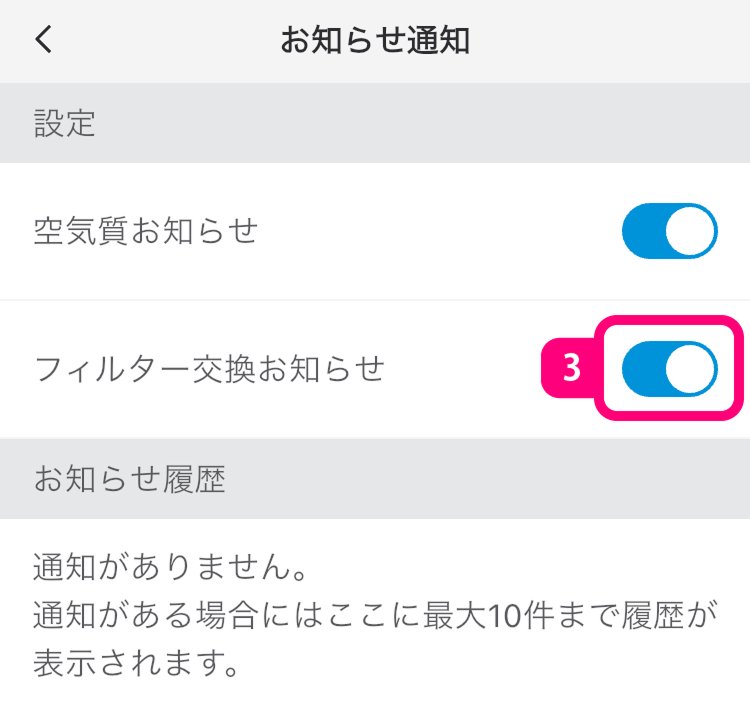Click the white knob of フィルター交換お知らせ toggle
The image size is (750, 711).
[x=692, y=369]
